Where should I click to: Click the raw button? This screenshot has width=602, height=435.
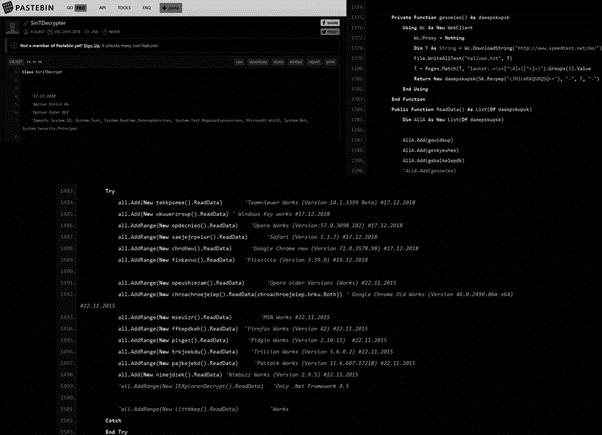pyautogui.click(x=239, y=61)
